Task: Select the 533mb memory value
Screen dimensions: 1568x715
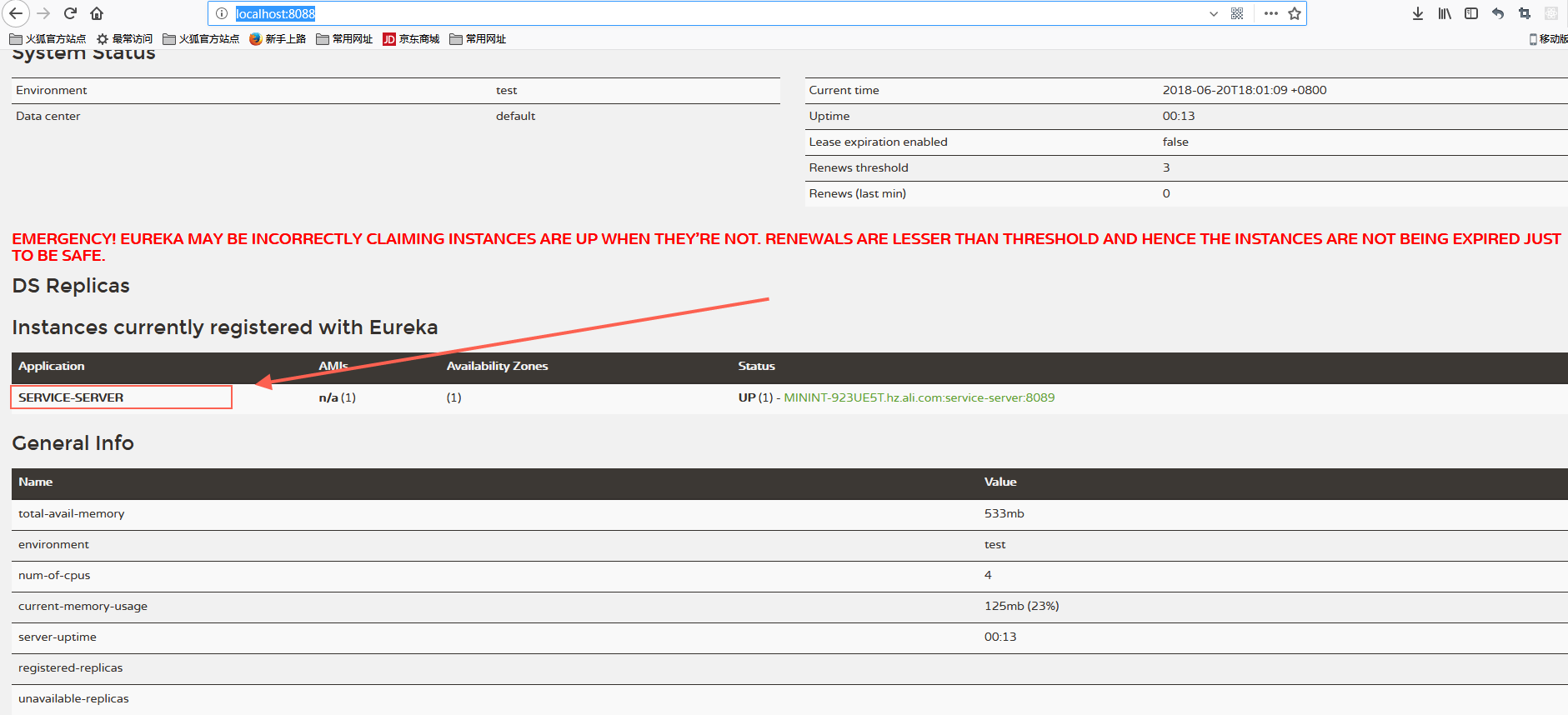Action: pyautogui.click(x=1004, y=513)
